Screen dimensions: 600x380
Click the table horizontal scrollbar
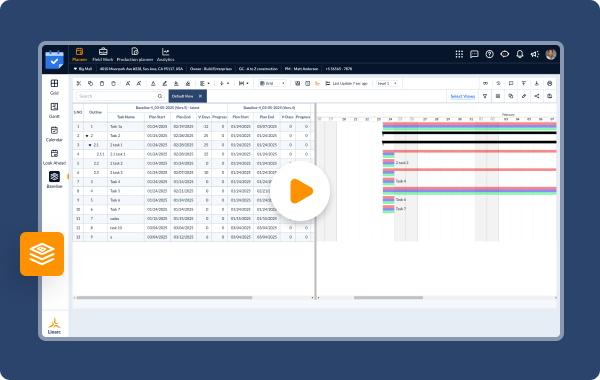164,297
